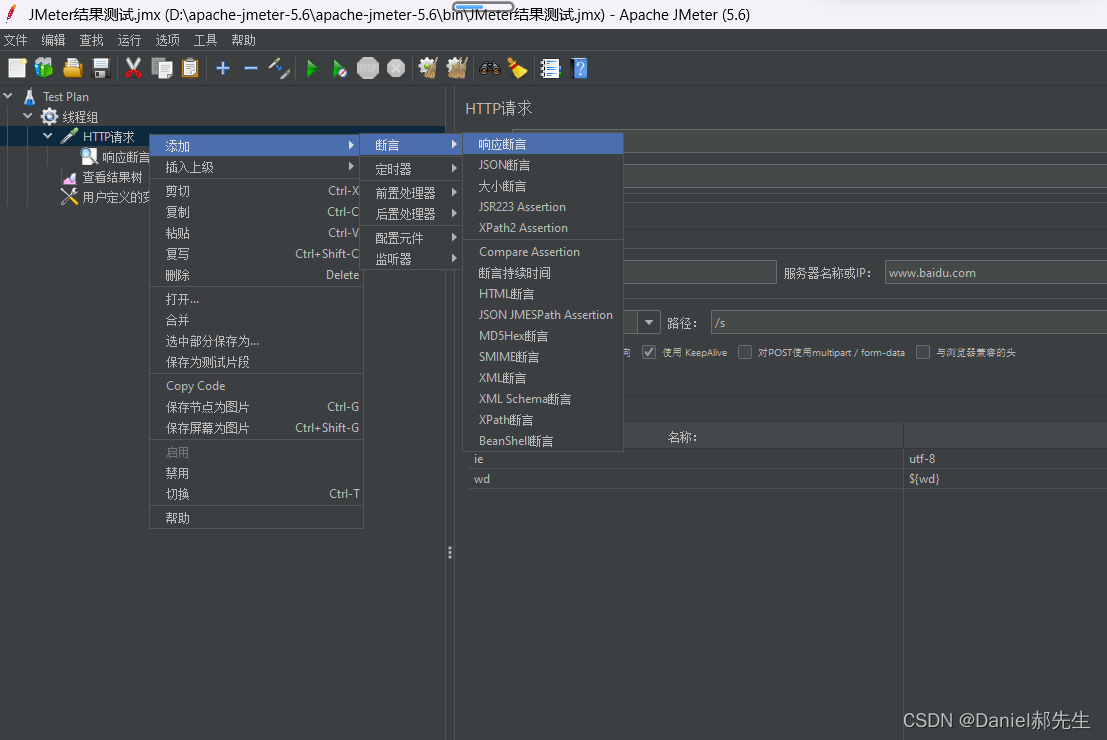Expand the 后置处理器 submenu
This screenshot has width=1107, height=740.
(x=411, y=214)
